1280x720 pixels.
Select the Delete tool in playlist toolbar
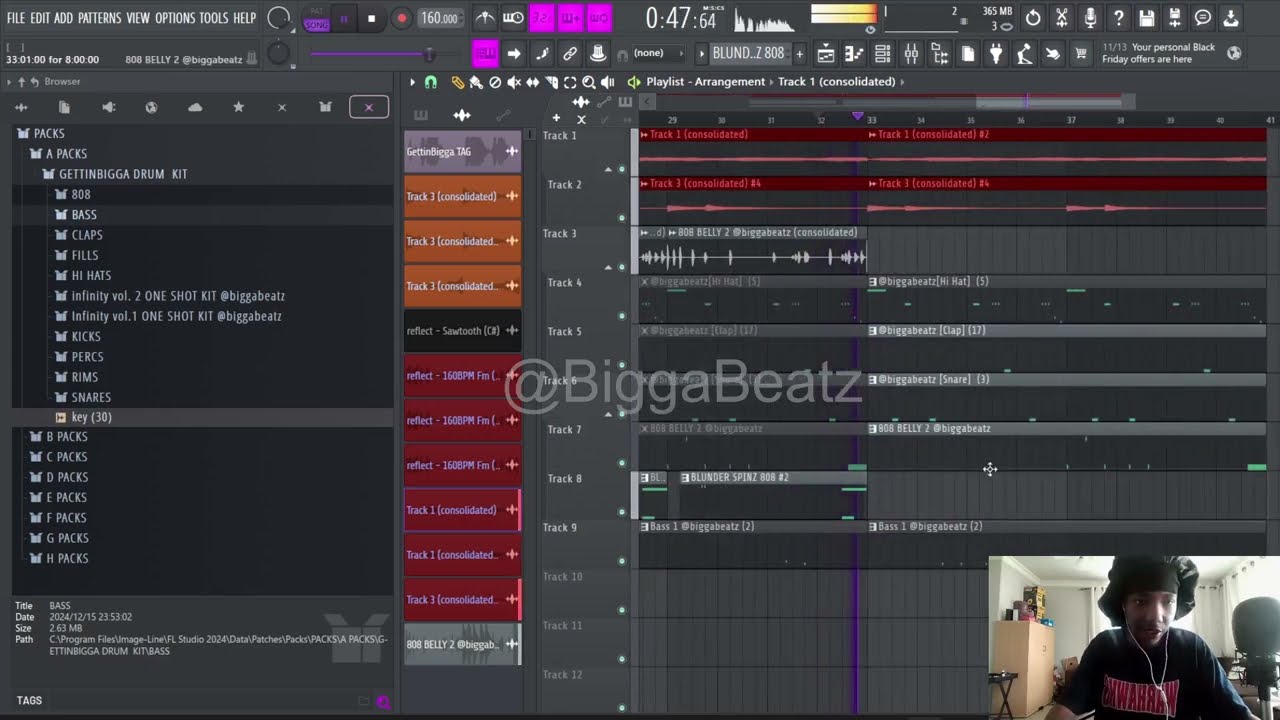(x=495, y=82)
